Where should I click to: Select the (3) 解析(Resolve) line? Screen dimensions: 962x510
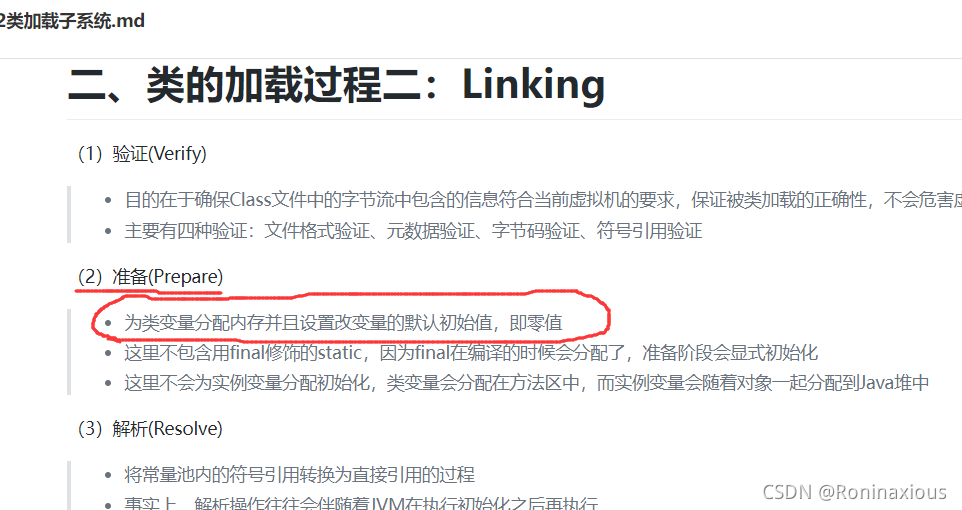click(x=150, y=428)
